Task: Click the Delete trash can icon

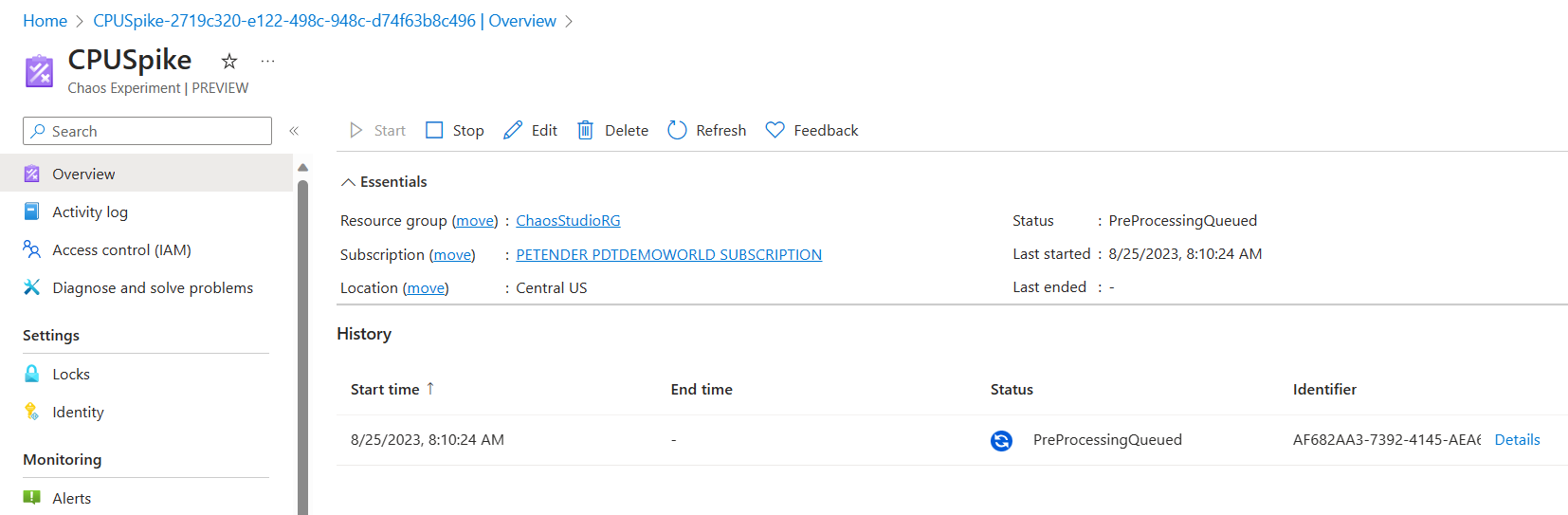Action: pyautogui.click(x=586, y=130)
